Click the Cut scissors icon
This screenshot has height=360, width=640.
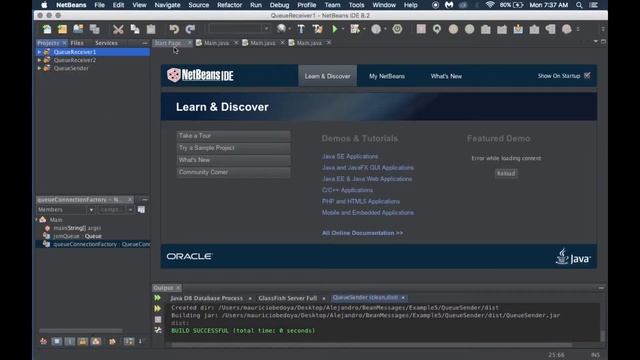[x=118, y=29]
